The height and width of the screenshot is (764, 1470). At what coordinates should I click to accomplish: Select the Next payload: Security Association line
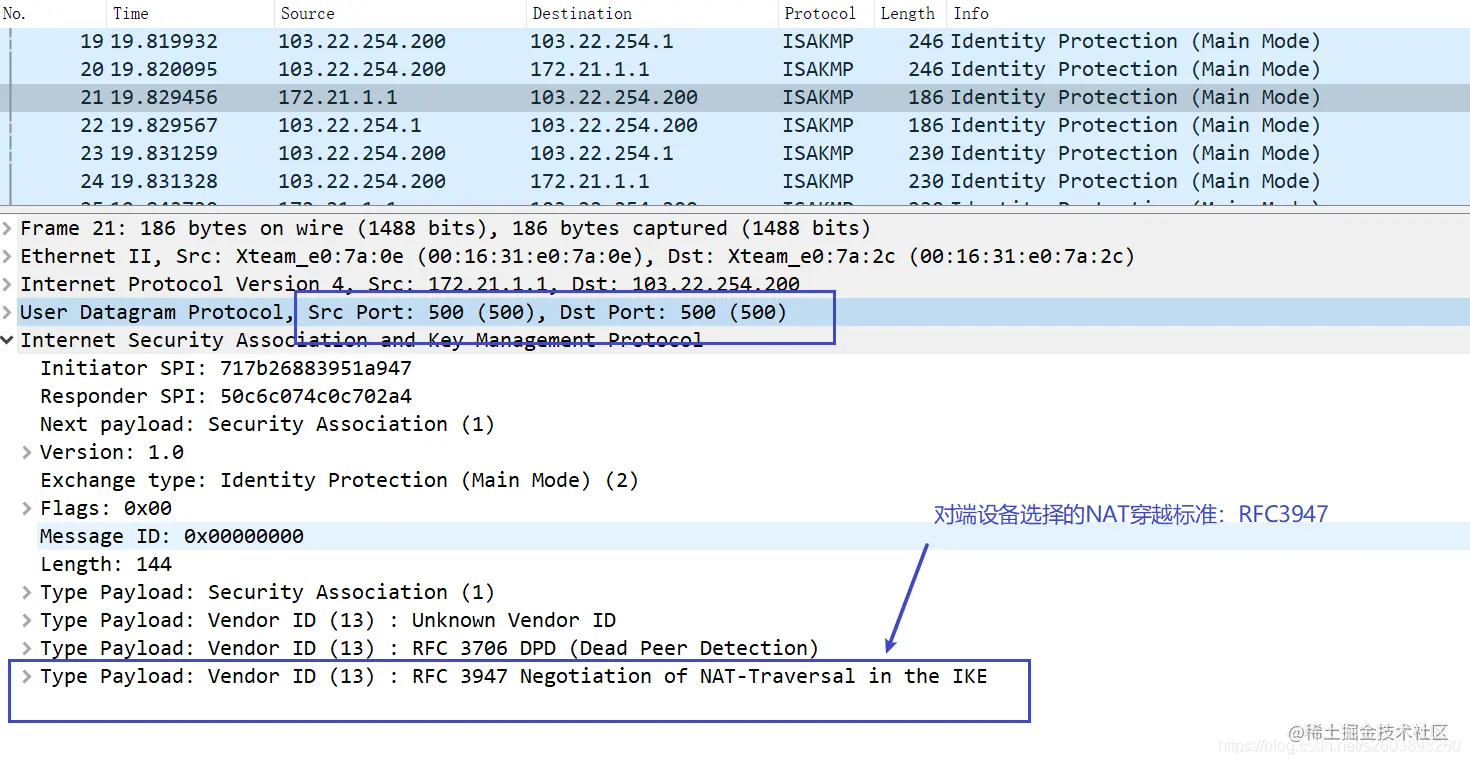coord(267,424)
